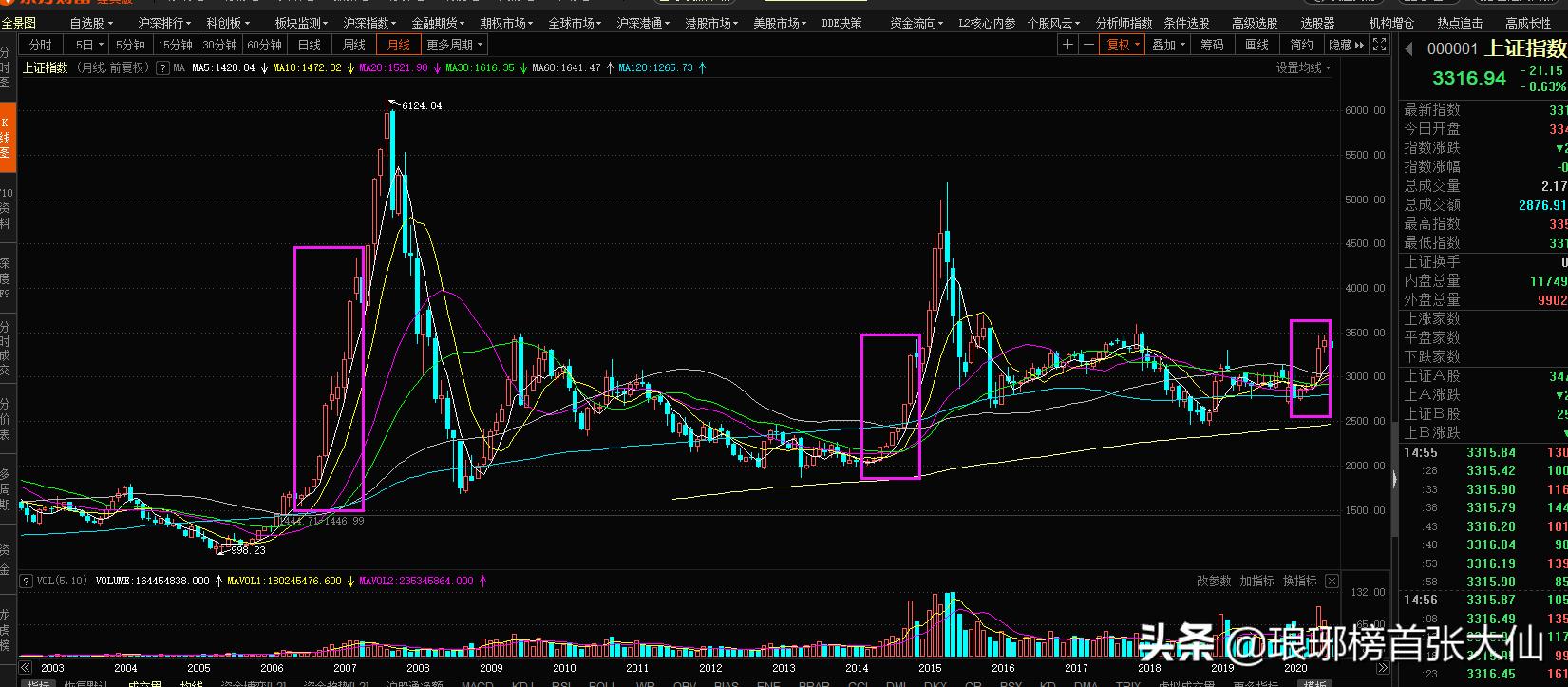1568x687 pixels.
Task: Open 分价表 in left sidebar
Action: tap(6, 419)
